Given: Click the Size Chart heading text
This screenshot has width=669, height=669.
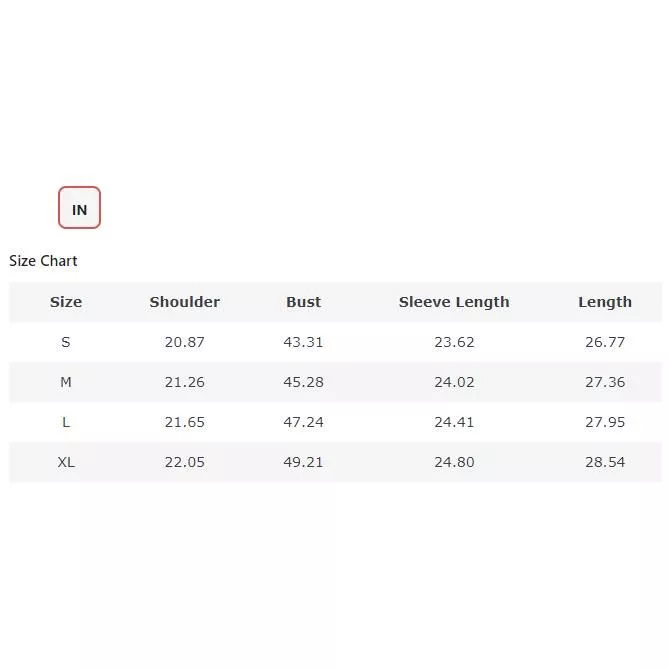Looking at the screenshot, I should pos(43,261).
